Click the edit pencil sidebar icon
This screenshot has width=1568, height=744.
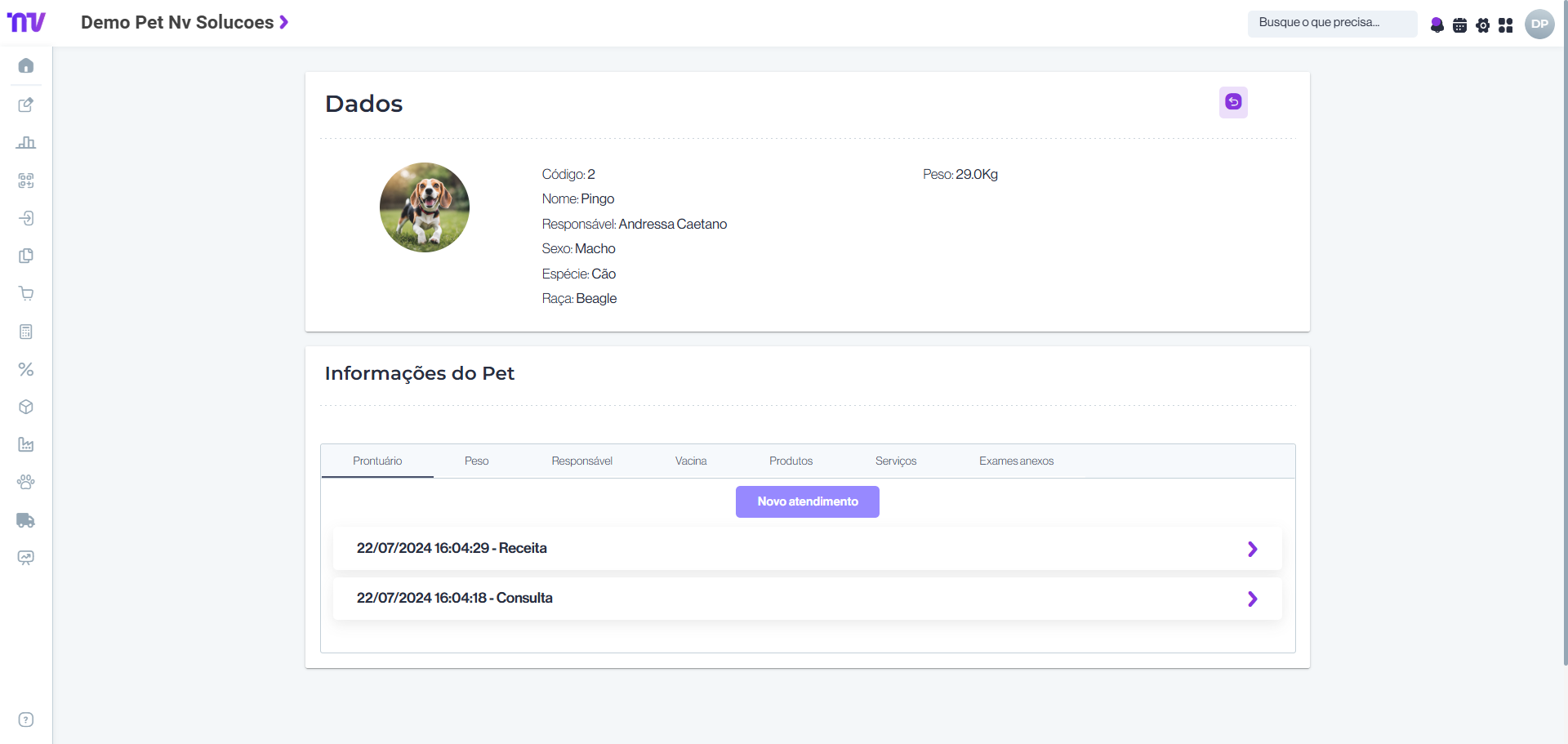click(26, 105)
